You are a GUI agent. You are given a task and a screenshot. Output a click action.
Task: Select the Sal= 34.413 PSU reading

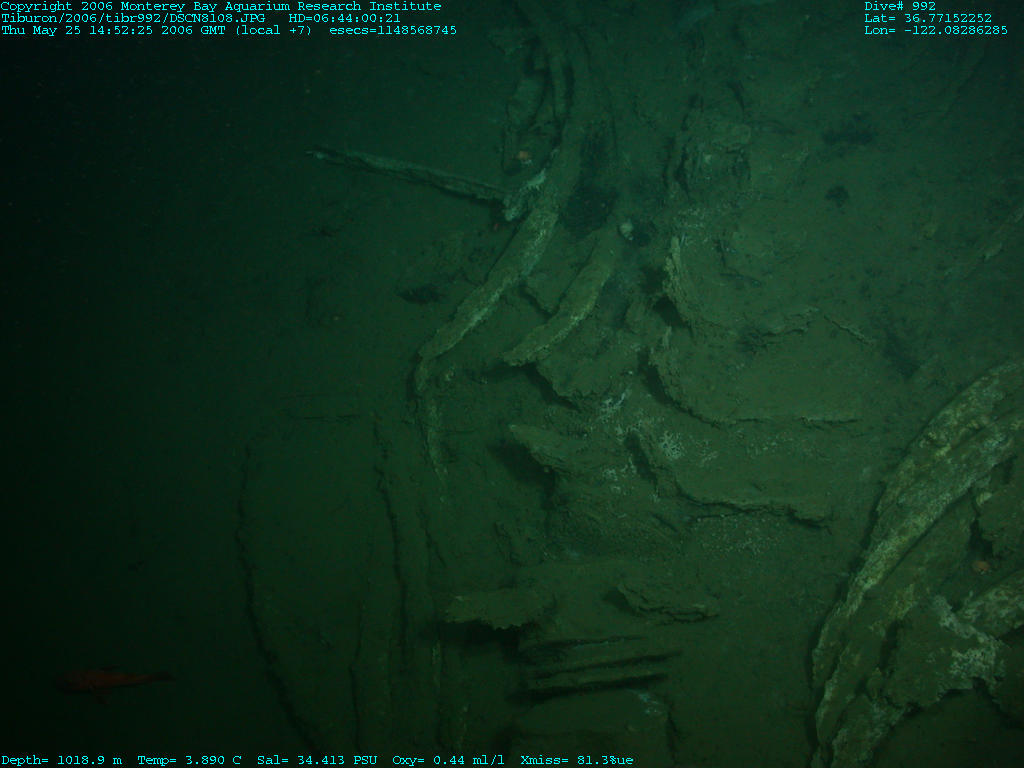[317, 760]
